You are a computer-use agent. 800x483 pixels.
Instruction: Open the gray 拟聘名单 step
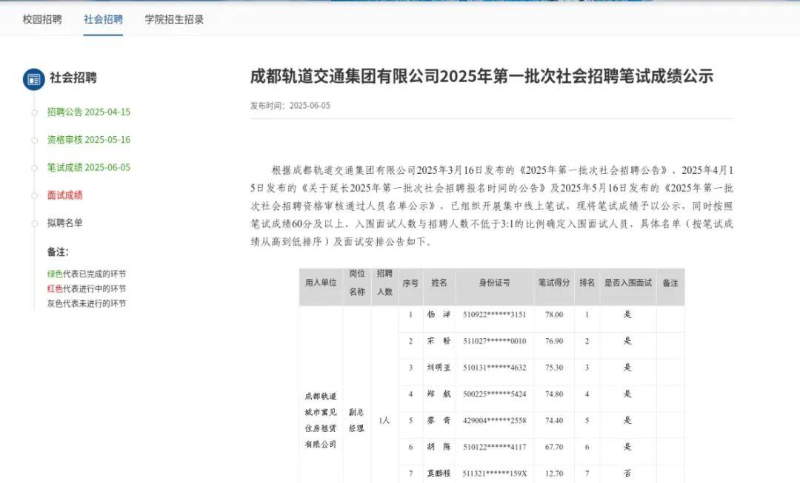[x=65, y=223]
